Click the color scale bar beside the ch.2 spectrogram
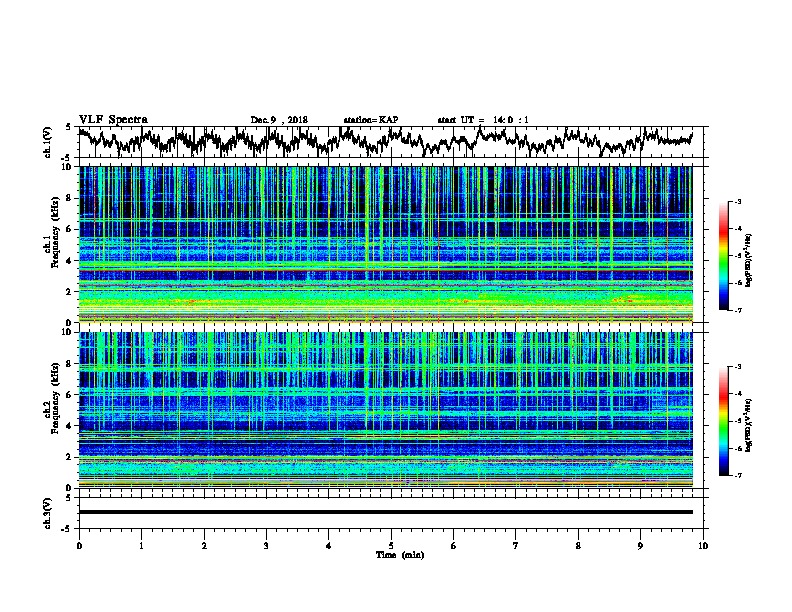The width and height of the screenshot is (792, 612). pos(724,421)
